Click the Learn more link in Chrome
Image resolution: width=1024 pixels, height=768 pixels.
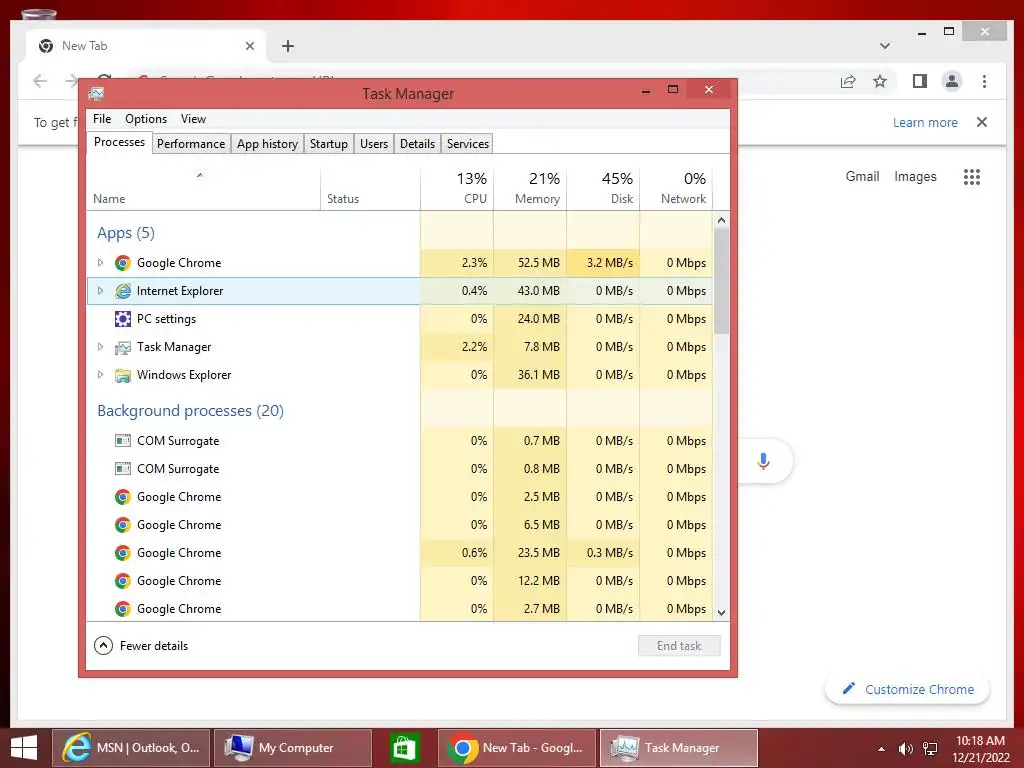click(x=925, y=123)
